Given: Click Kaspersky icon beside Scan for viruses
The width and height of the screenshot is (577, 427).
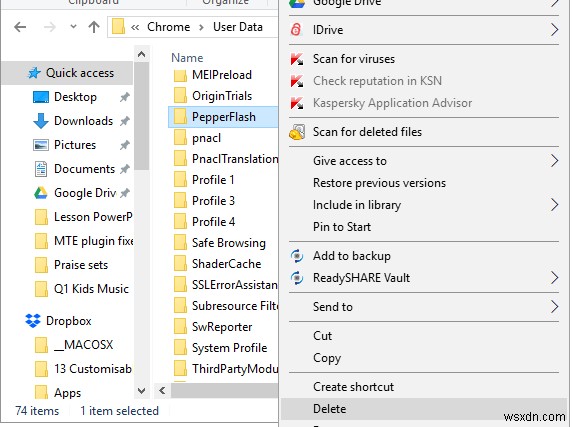Looking at the screenshot, I should tap(297, 59).
